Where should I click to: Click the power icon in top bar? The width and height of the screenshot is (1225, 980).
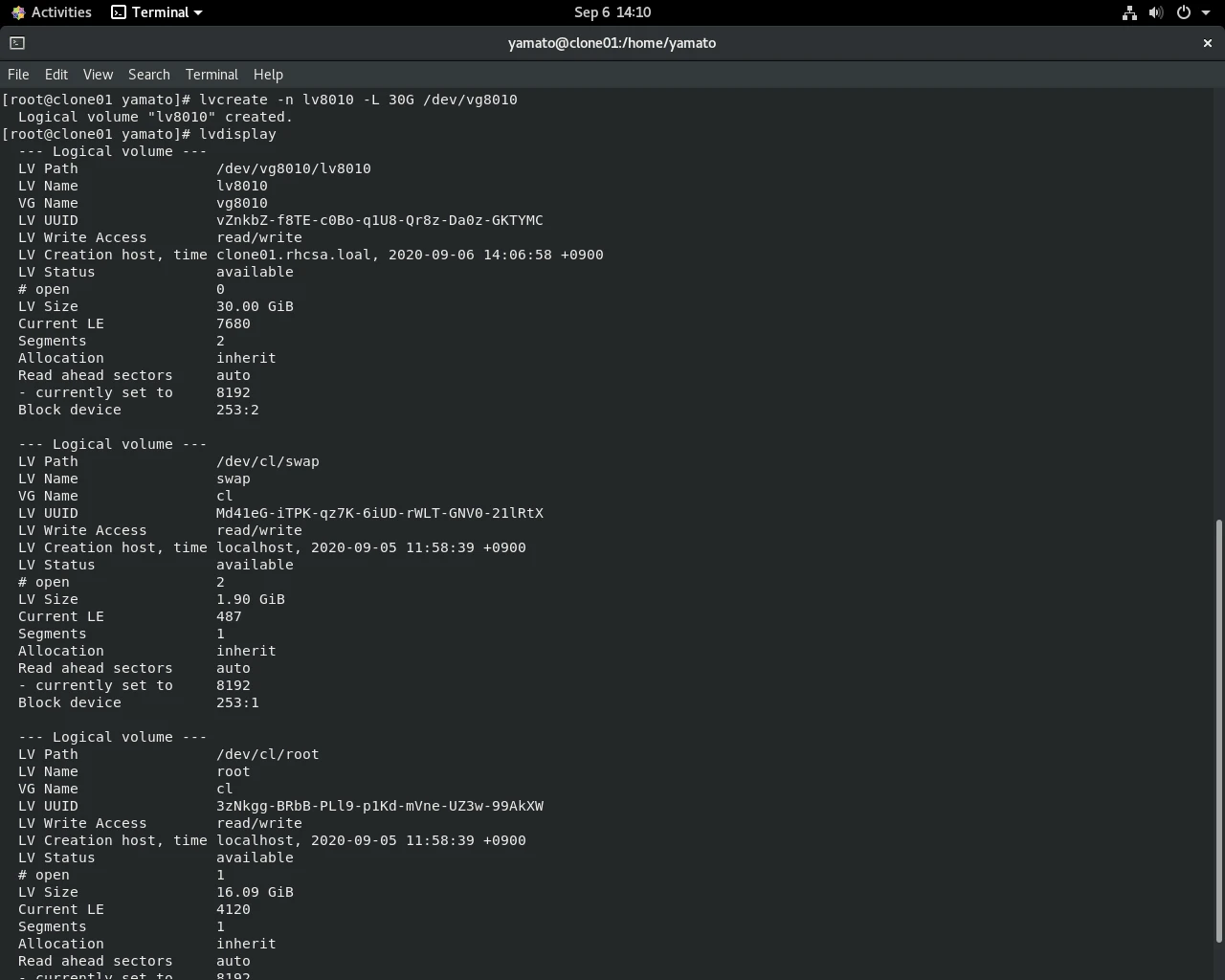tap(1184, 12)
